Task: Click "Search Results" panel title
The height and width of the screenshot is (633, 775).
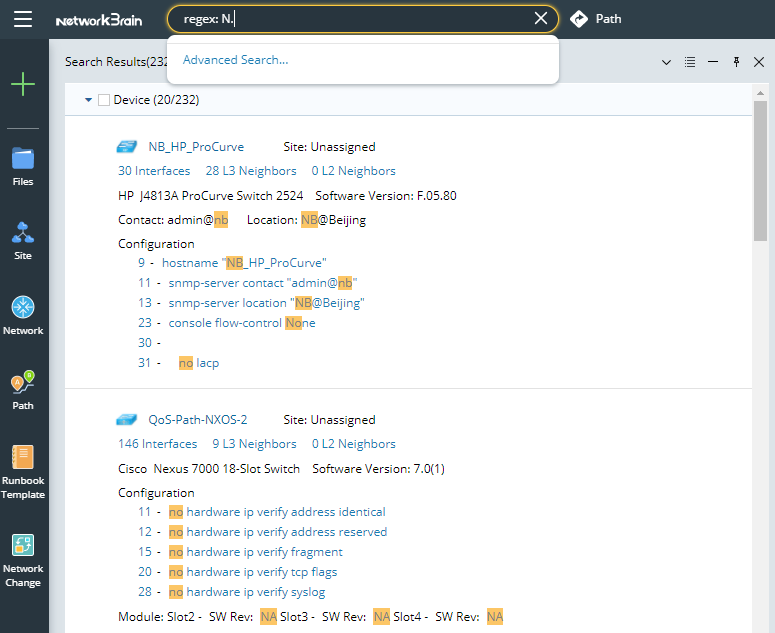Action: coord(116,62)
